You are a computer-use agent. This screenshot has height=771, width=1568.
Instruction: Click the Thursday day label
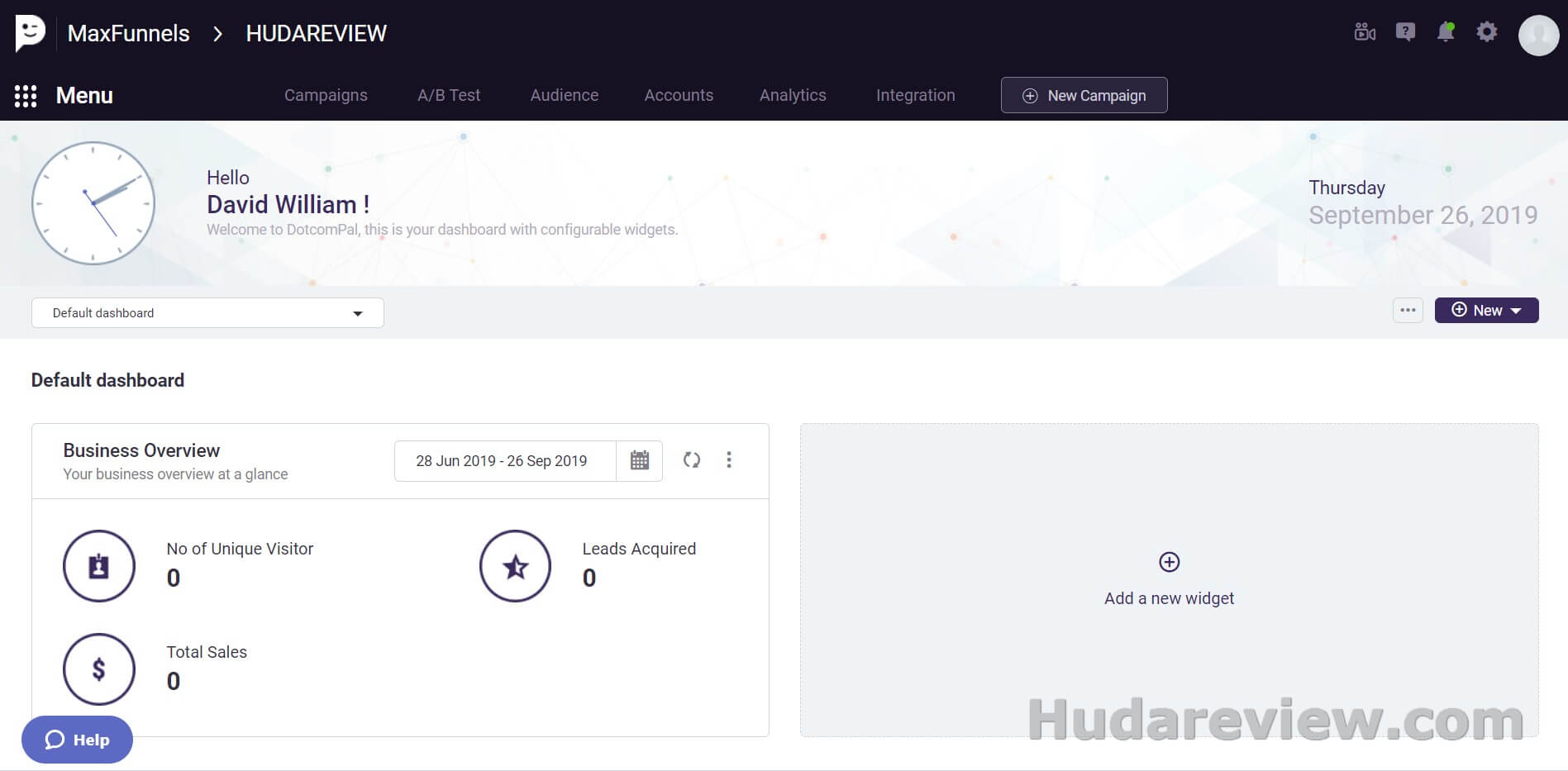pos(1346,188)
